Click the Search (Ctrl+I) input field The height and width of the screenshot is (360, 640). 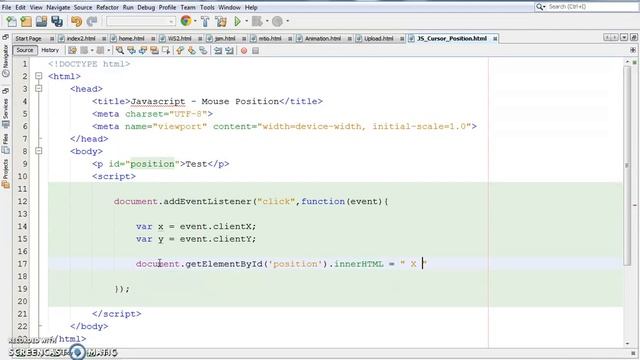click(x=592, y=7)
